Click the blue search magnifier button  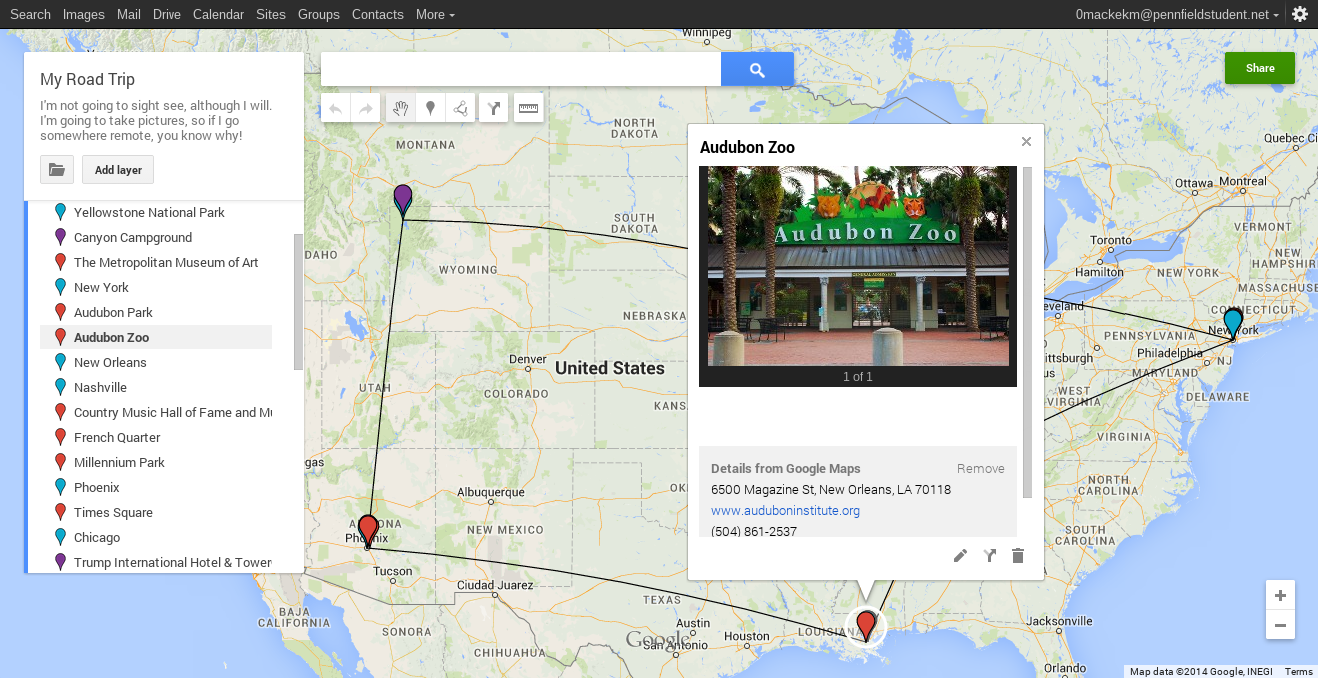(x=757, y=69)
